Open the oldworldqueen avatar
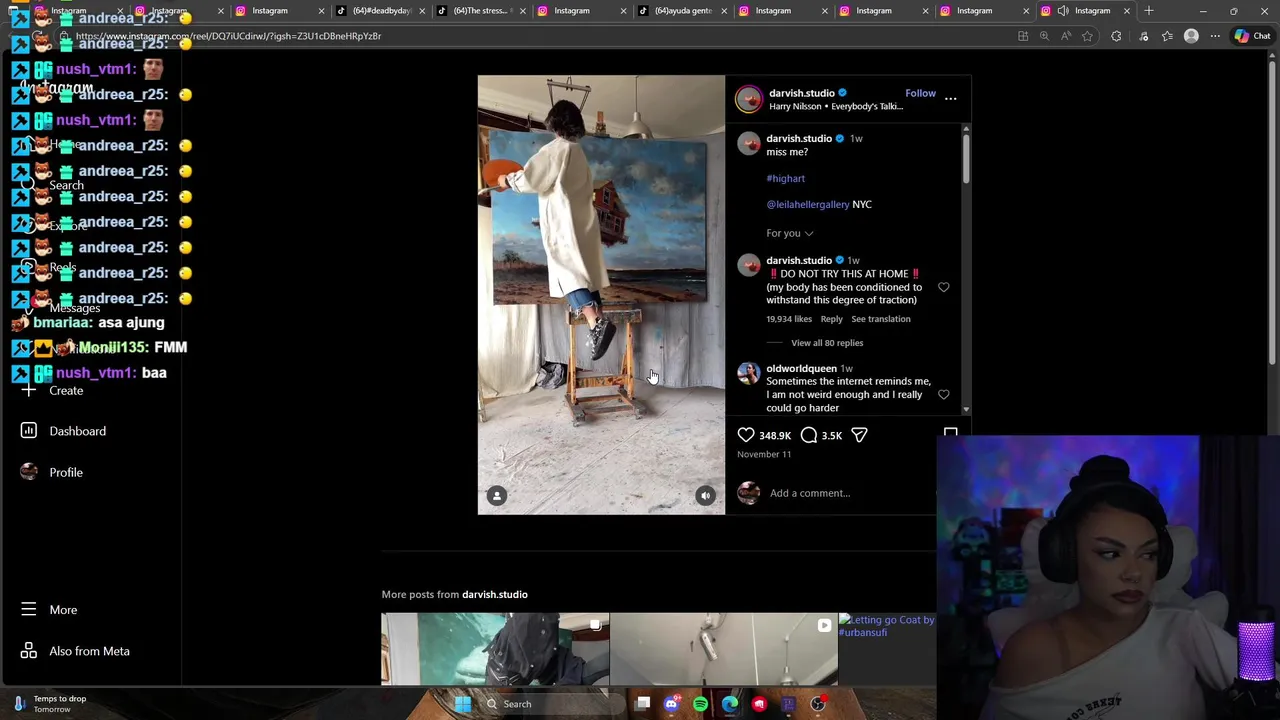This screenshot has height=720, width=1280. coord(748,374)
